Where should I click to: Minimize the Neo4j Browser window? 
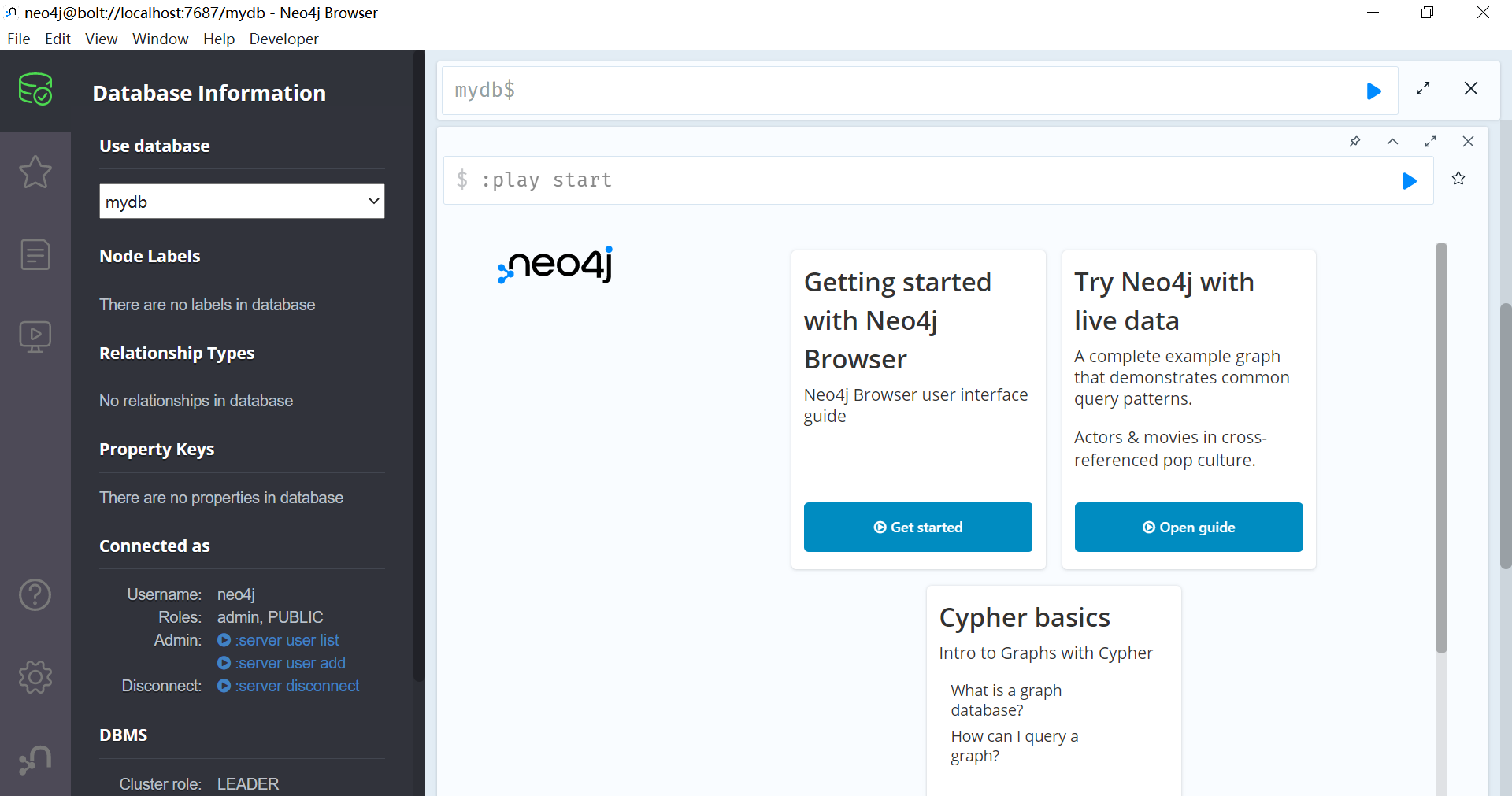pyautogui.click(x=1373, y=13)
